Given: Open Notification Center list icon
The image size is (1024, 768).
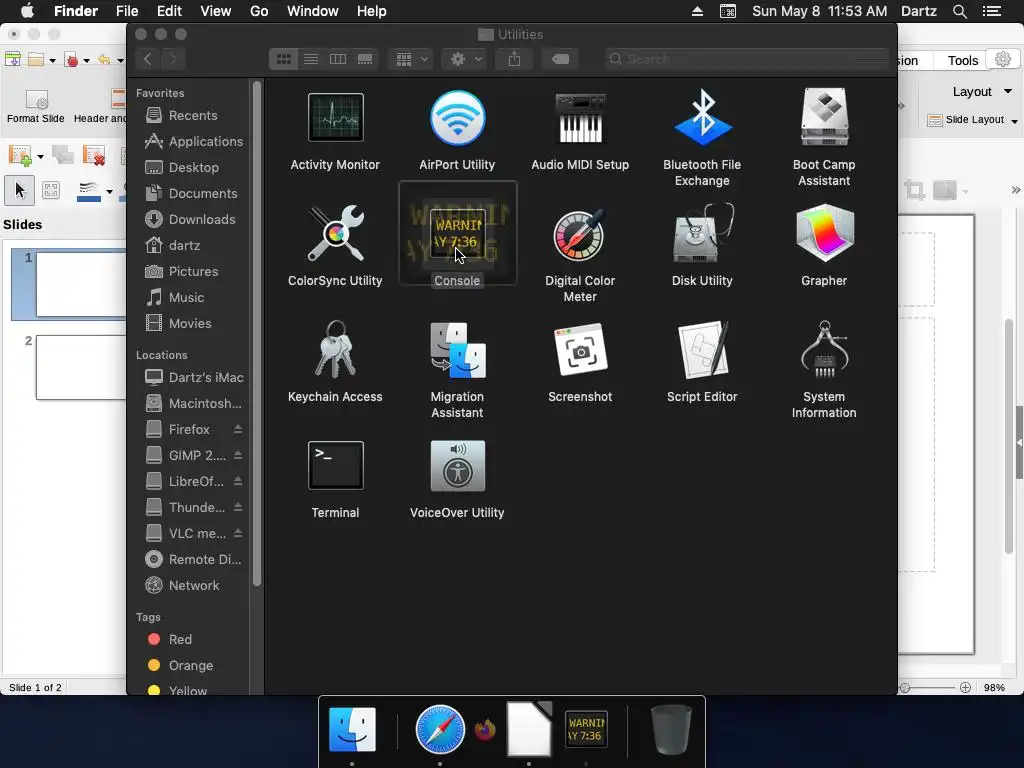Looking at the screenshot, I should click(x=991, y=11).
